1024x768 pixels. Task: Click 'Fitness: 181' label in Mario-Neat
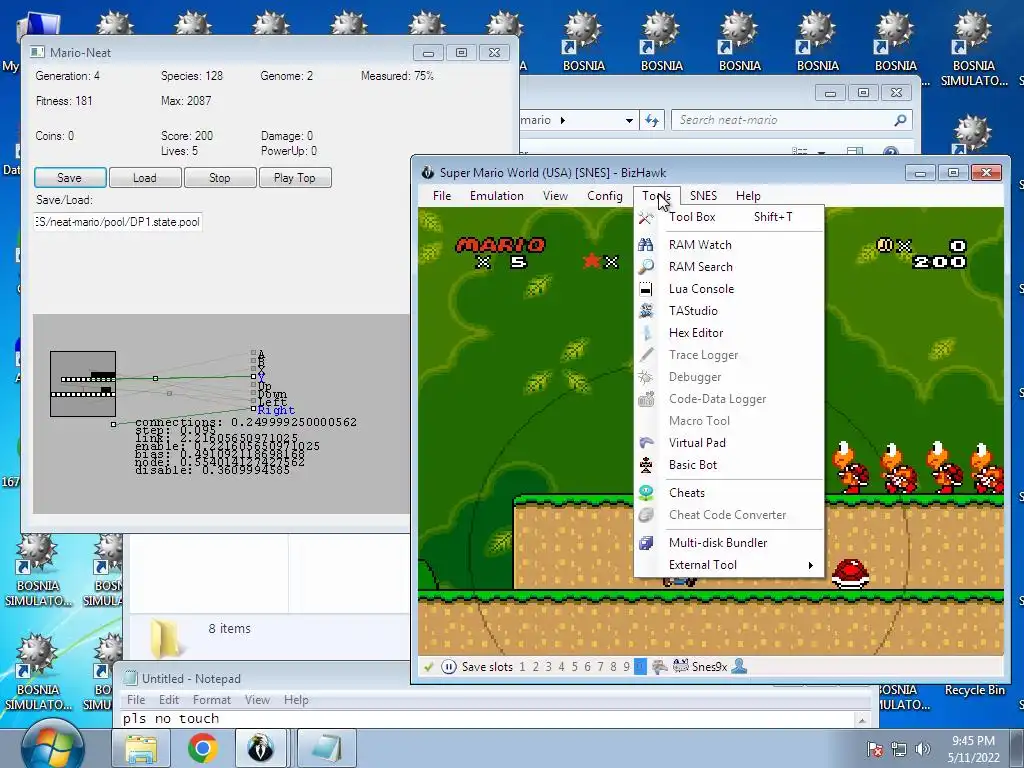click(64, 101)
